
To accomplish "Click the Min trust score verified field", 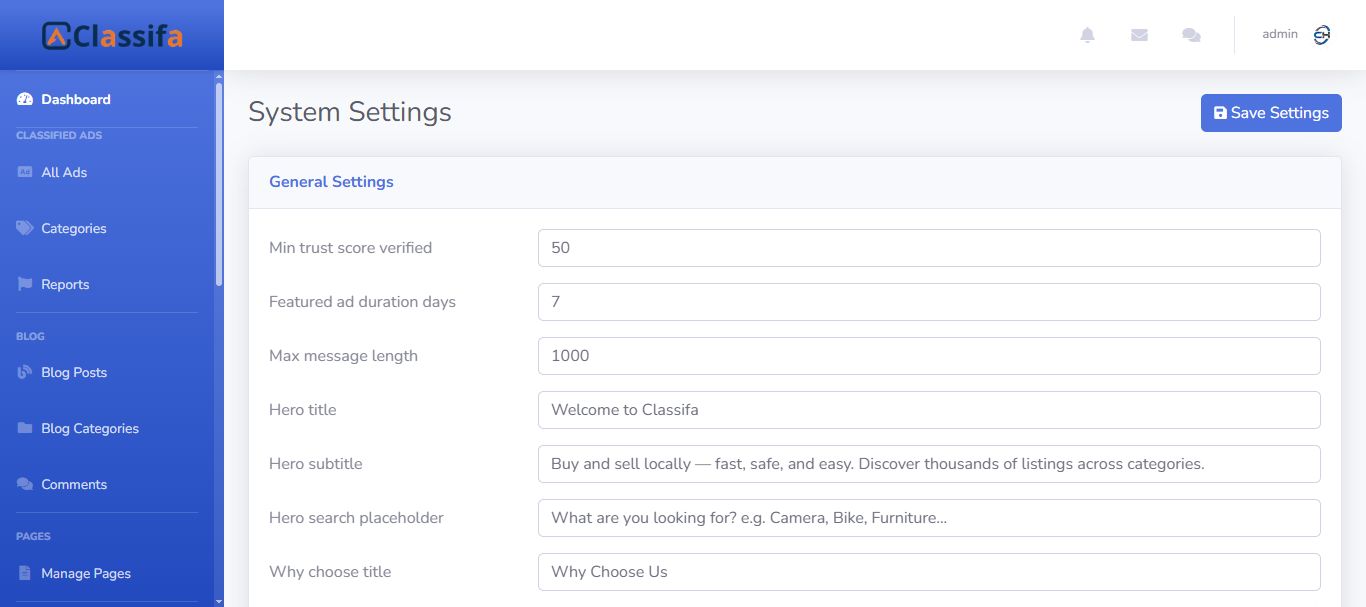I will 928,248.
